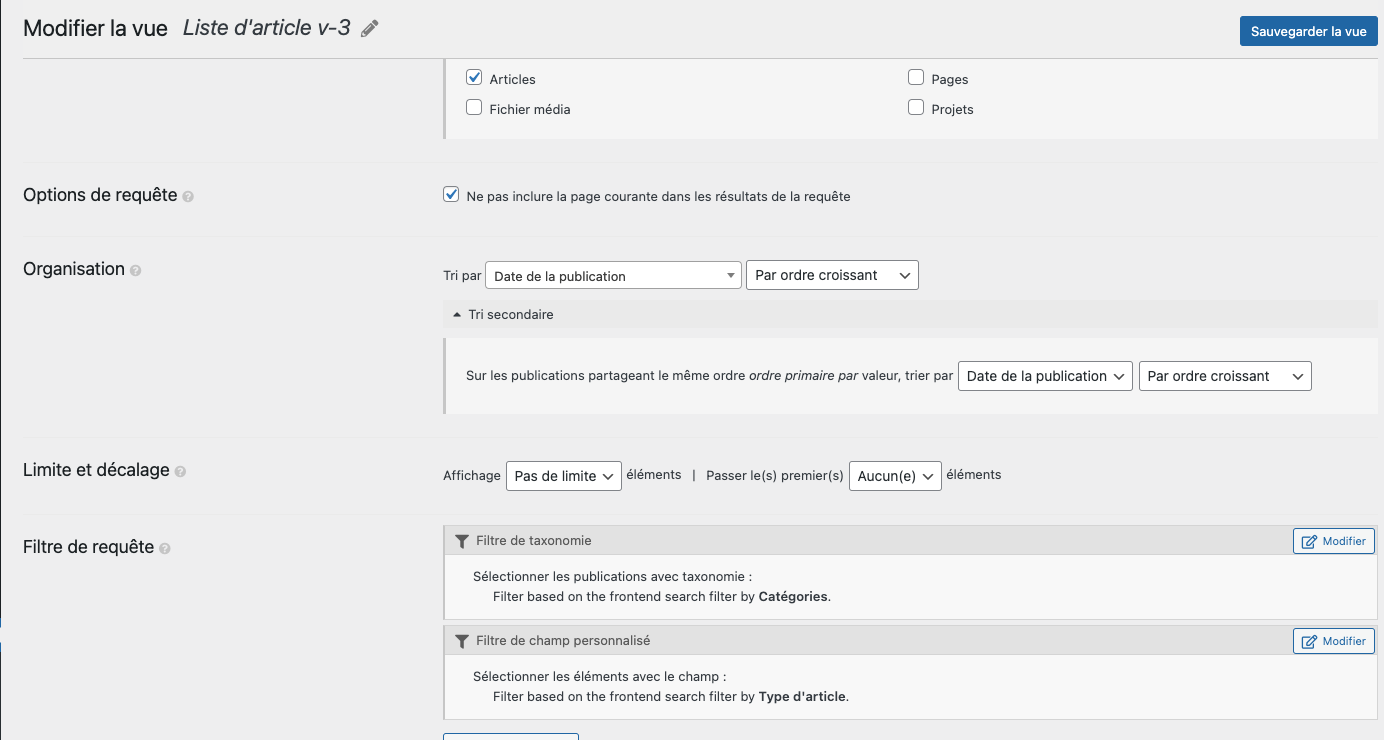1384x740 pixels.
Task: Open the 'Aucun(e)' offset dropdown
Action: point(896,476)
